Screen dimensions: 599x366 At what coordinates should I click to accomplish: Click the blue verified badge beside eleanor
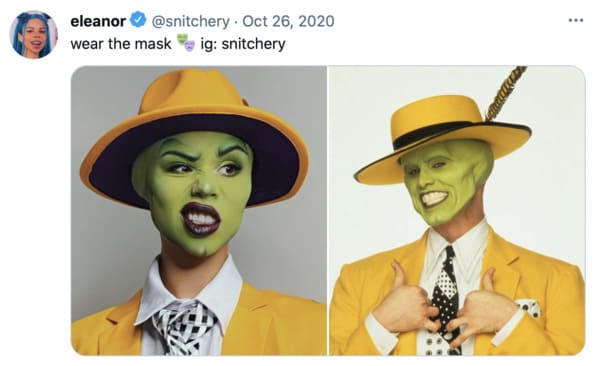tap(138, 20)
